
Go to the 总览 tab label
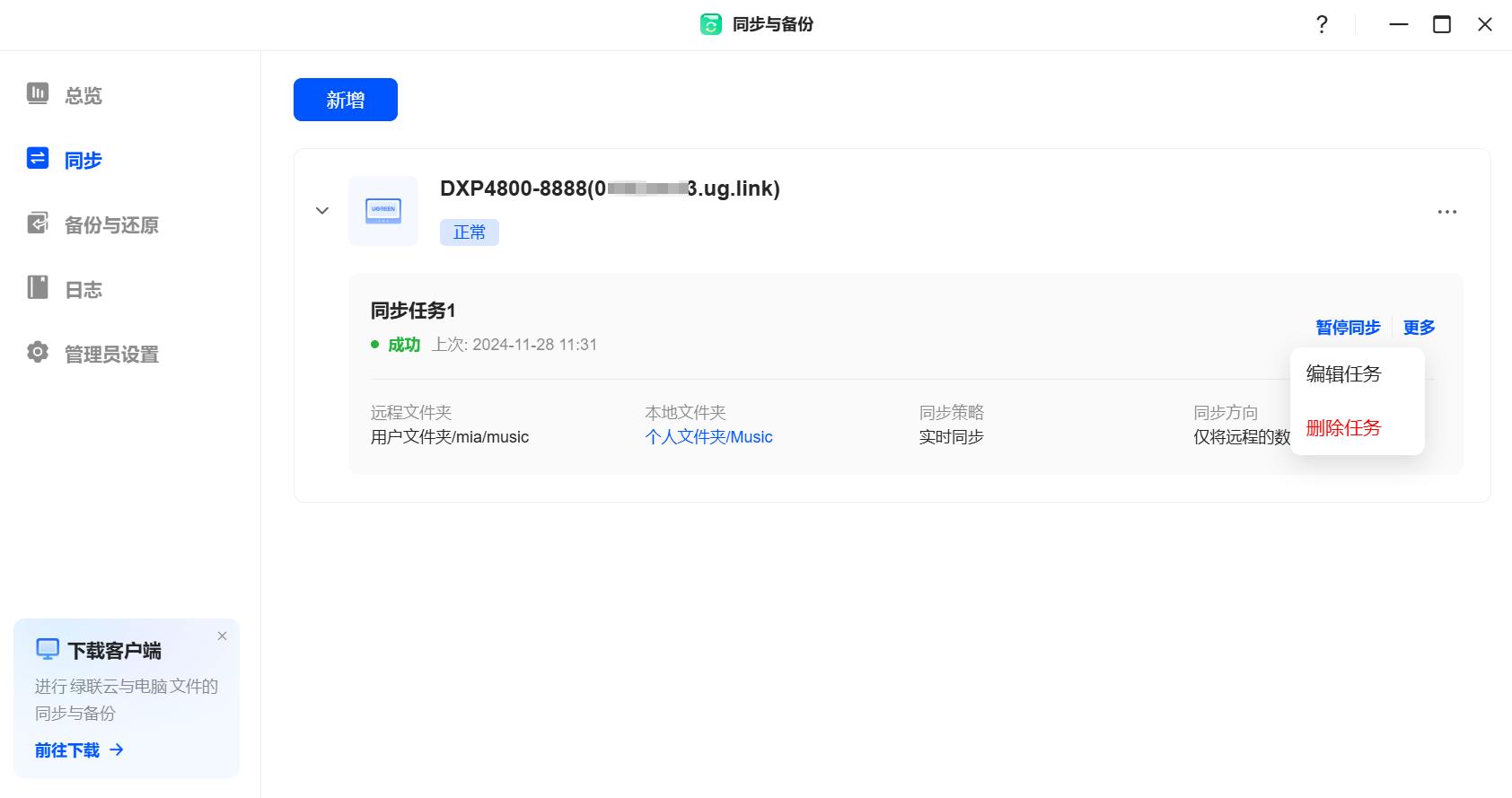[x=84, y=95]
